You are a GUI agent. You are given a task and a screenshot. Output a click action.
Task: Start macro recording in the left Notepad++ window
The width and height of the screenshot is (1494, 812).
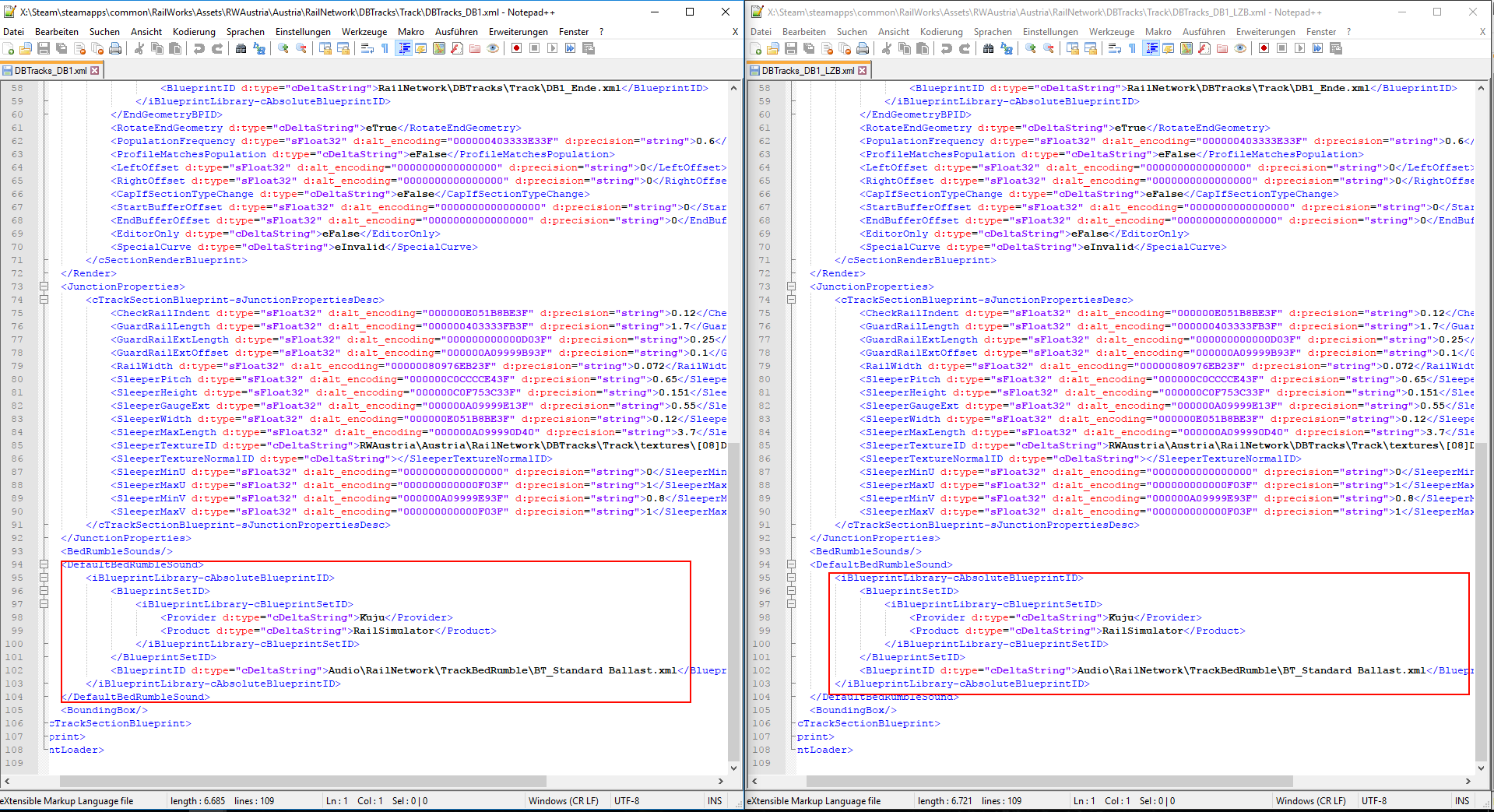coord(516,48)
